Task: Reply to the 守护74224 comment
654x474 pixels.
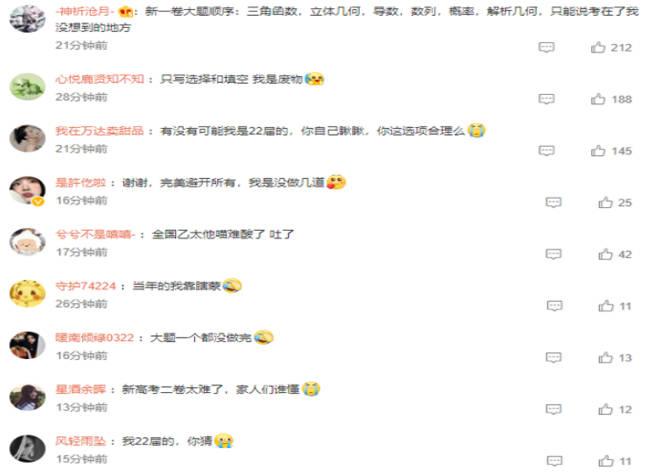Action: point(554,306)
